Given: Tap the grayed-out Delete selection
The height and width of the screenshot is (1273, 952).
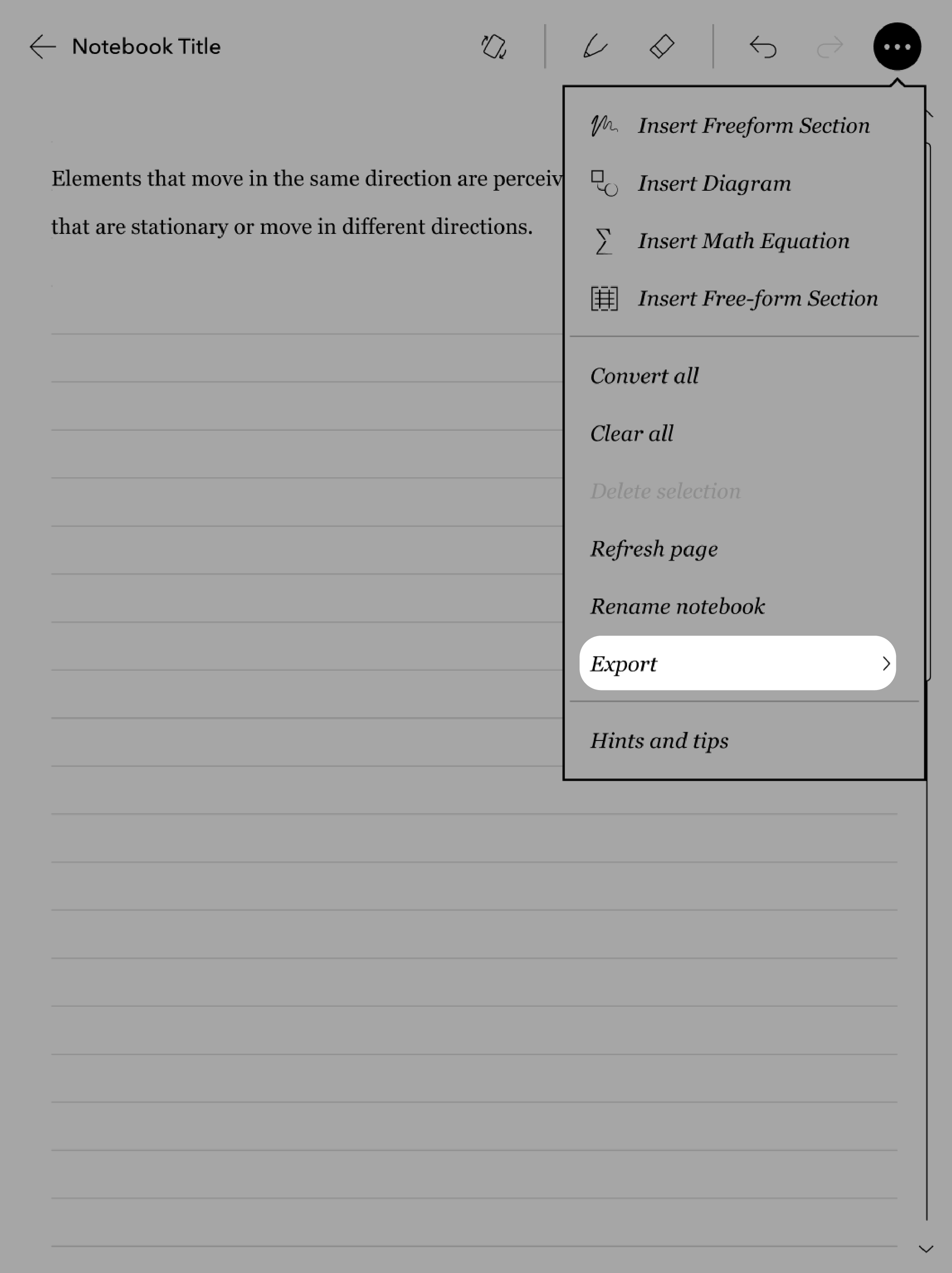Looking at the screenshot, I should [665, 492].
